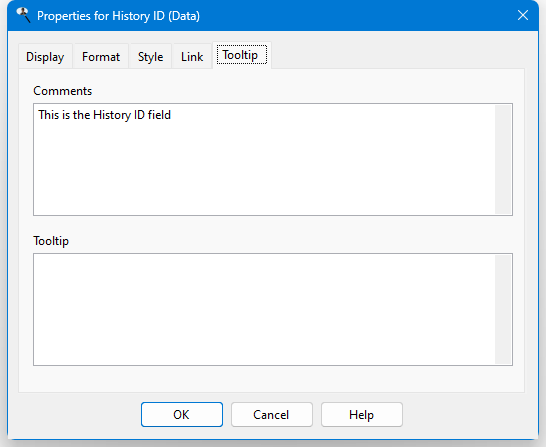546x447 pixels.
Task: Click empty tab strip right of Tooltip tab
Action: click(397, 56)
